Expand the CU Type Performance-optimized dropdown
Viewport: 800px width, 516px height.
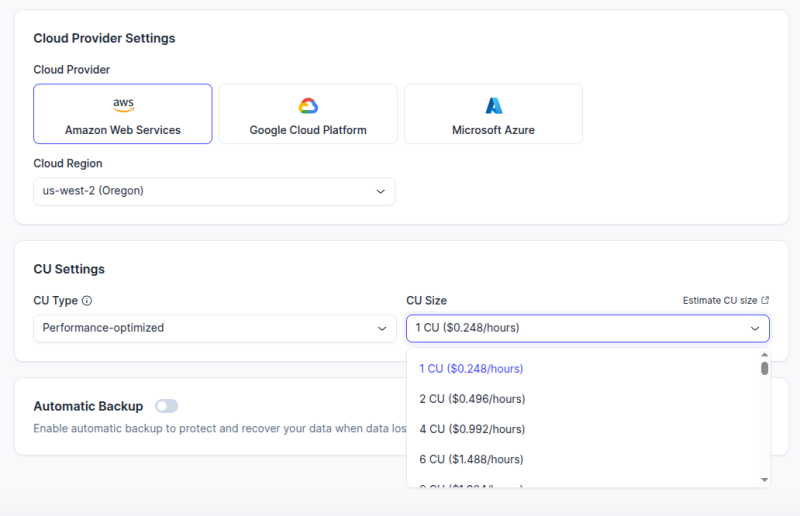coord(214,328)
